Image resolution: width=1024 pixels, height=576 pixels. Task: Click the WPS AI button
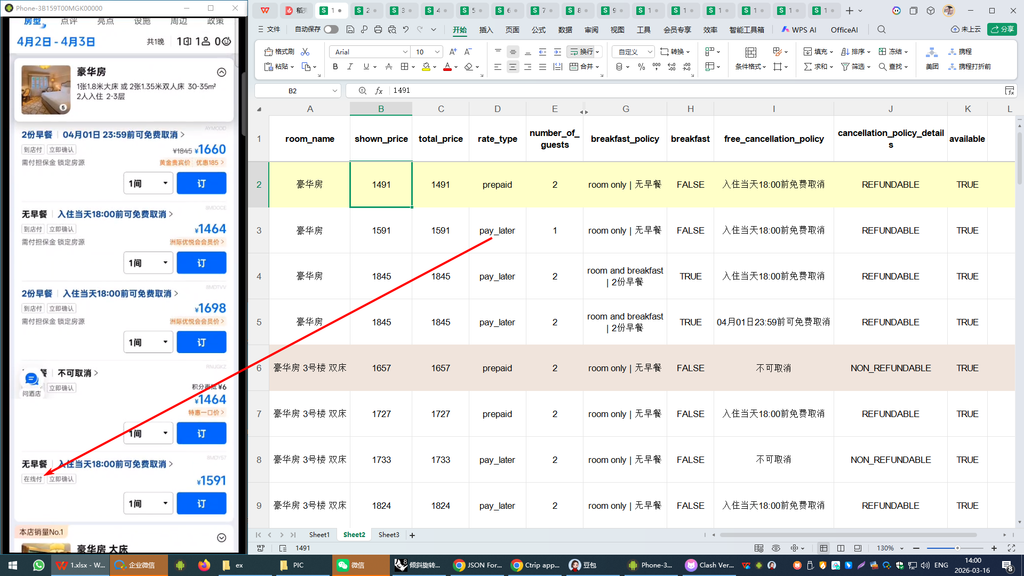[799, 29]
